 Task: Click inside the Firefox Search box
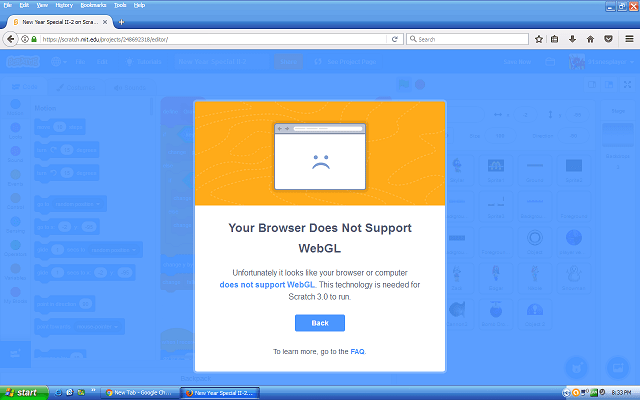[467, 39]
